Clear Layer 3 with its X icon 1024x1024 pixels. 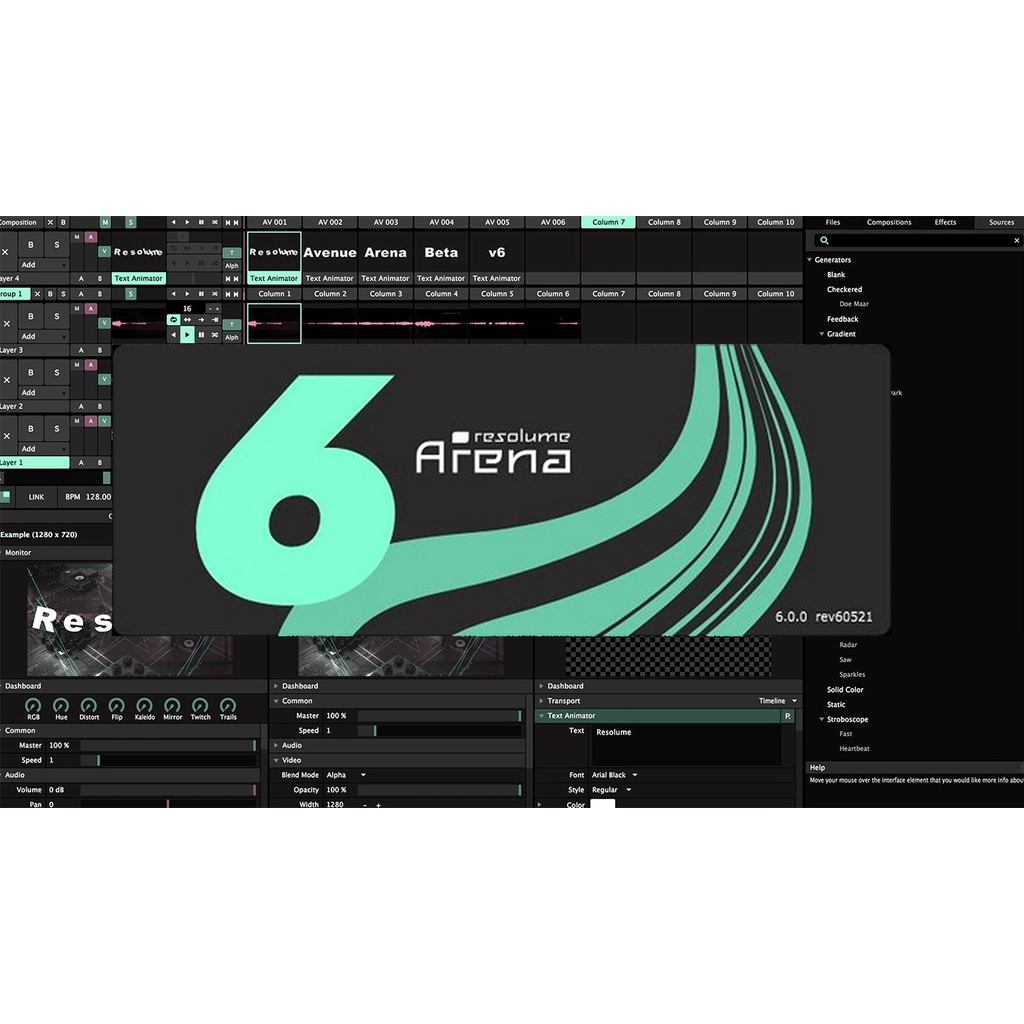click(x=7, y=323)
